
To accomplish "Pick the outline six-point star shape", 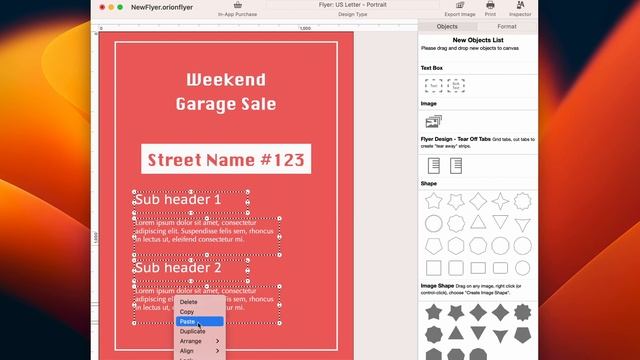I will point(456,201).
